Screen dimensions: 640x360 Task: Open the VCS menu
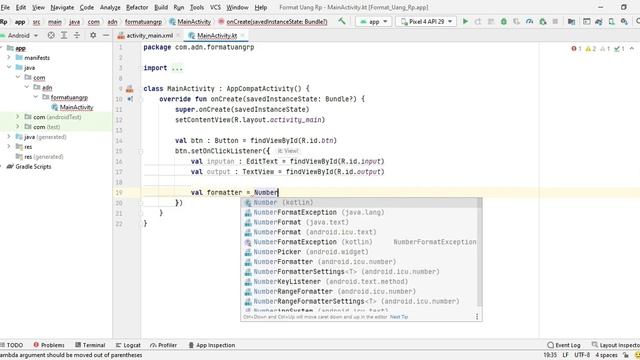coord(215,7)
